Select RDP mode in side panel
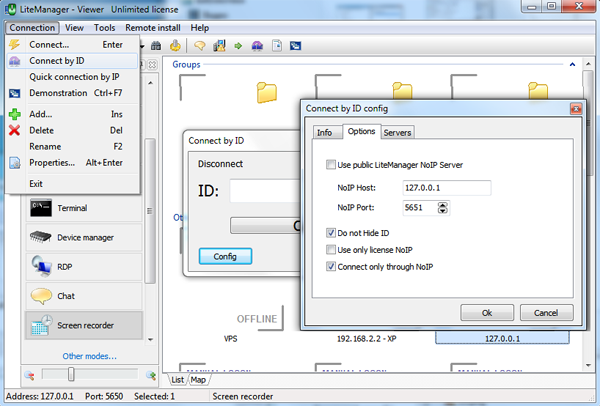The image size is (600, 406). [x=84, y=267]
